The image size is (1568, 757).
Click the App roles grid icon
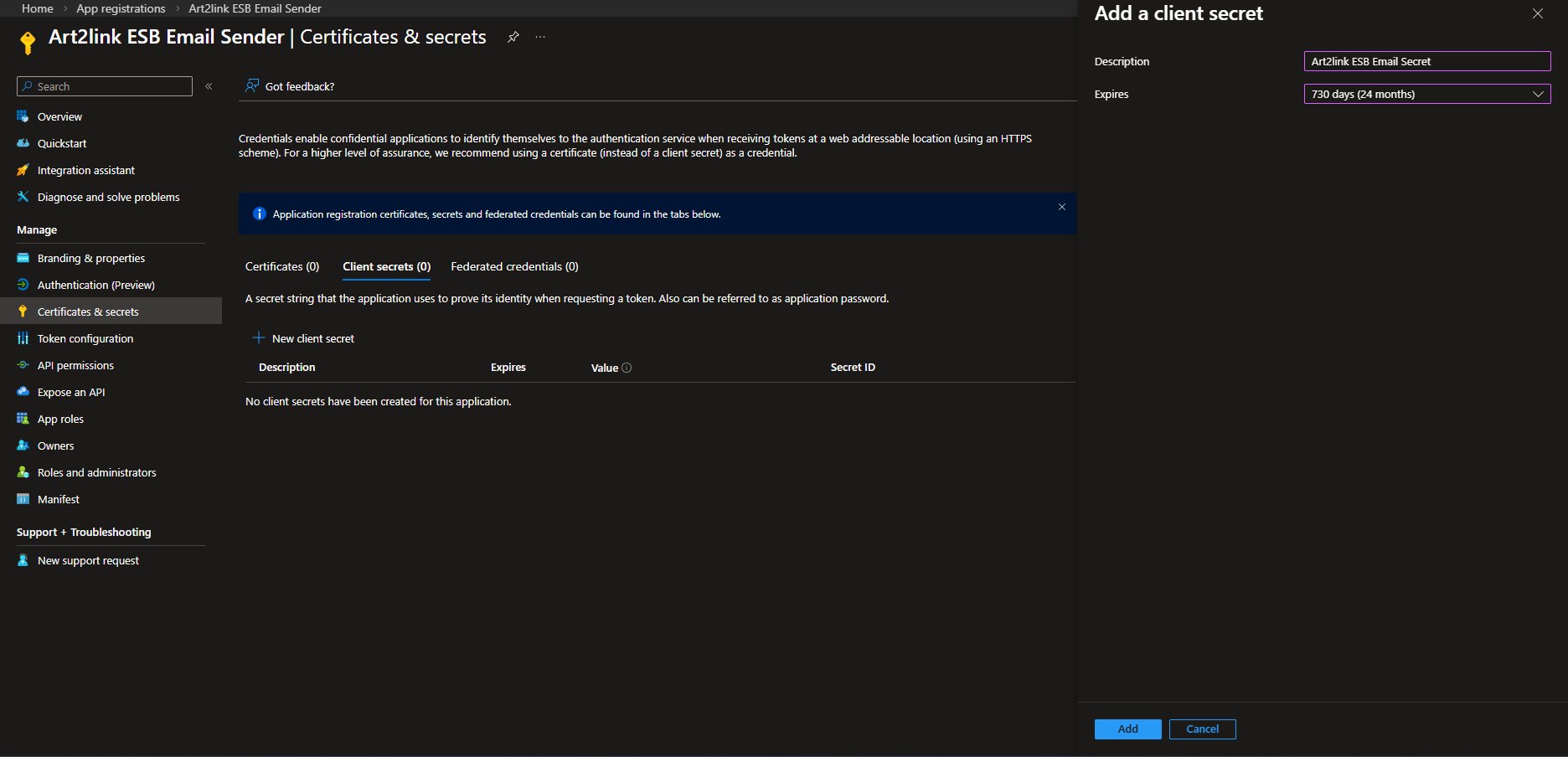coord(23,419)
